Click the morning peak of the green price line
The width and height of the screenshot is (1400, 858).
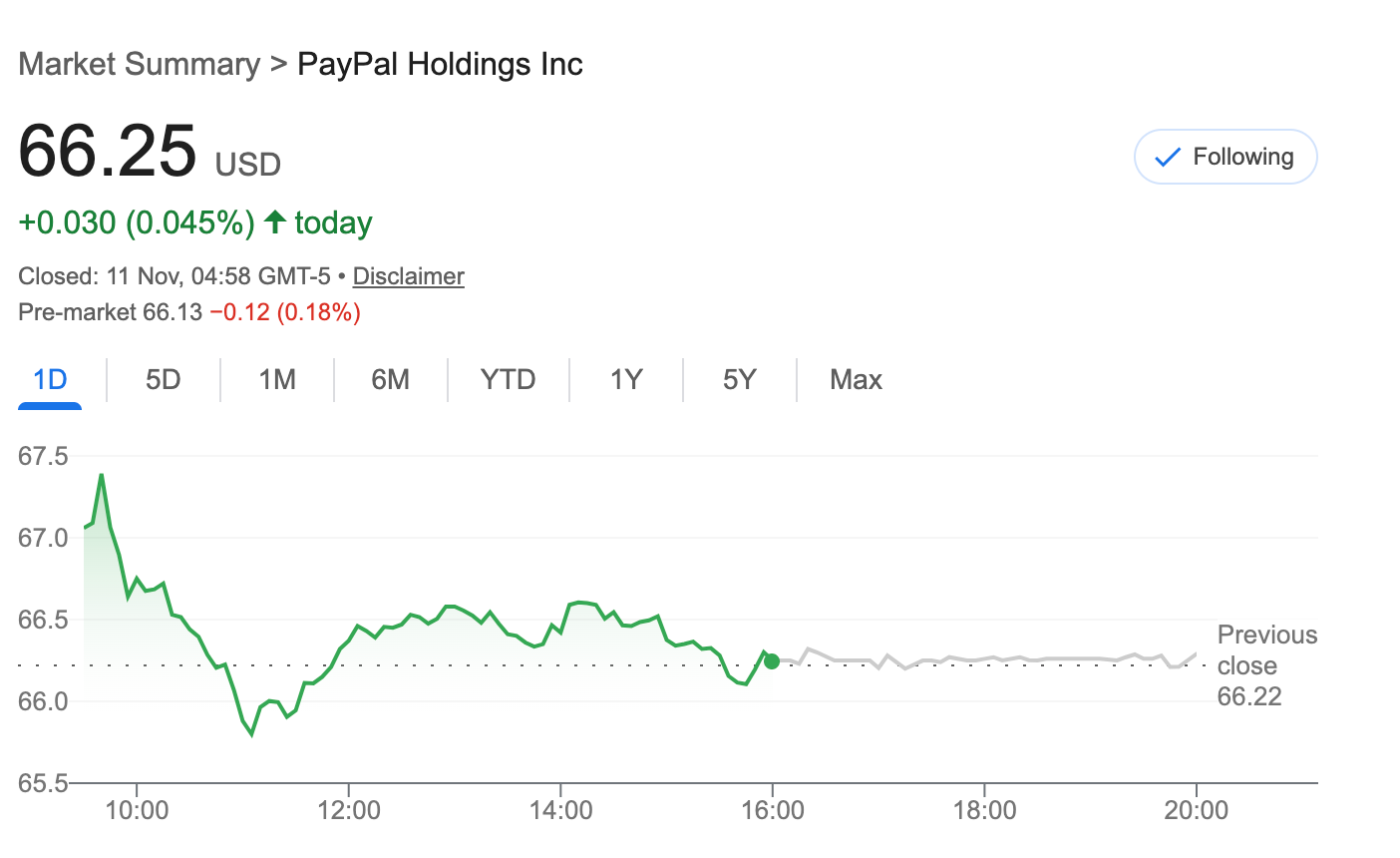(x=102, y=476)
